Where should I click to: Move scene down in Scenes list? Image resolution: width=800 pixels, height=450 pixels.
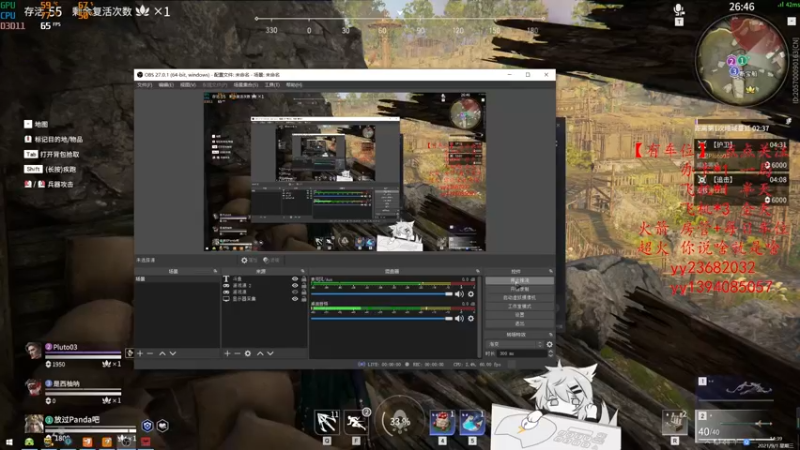pyautogui.click(x=173, y=353)
